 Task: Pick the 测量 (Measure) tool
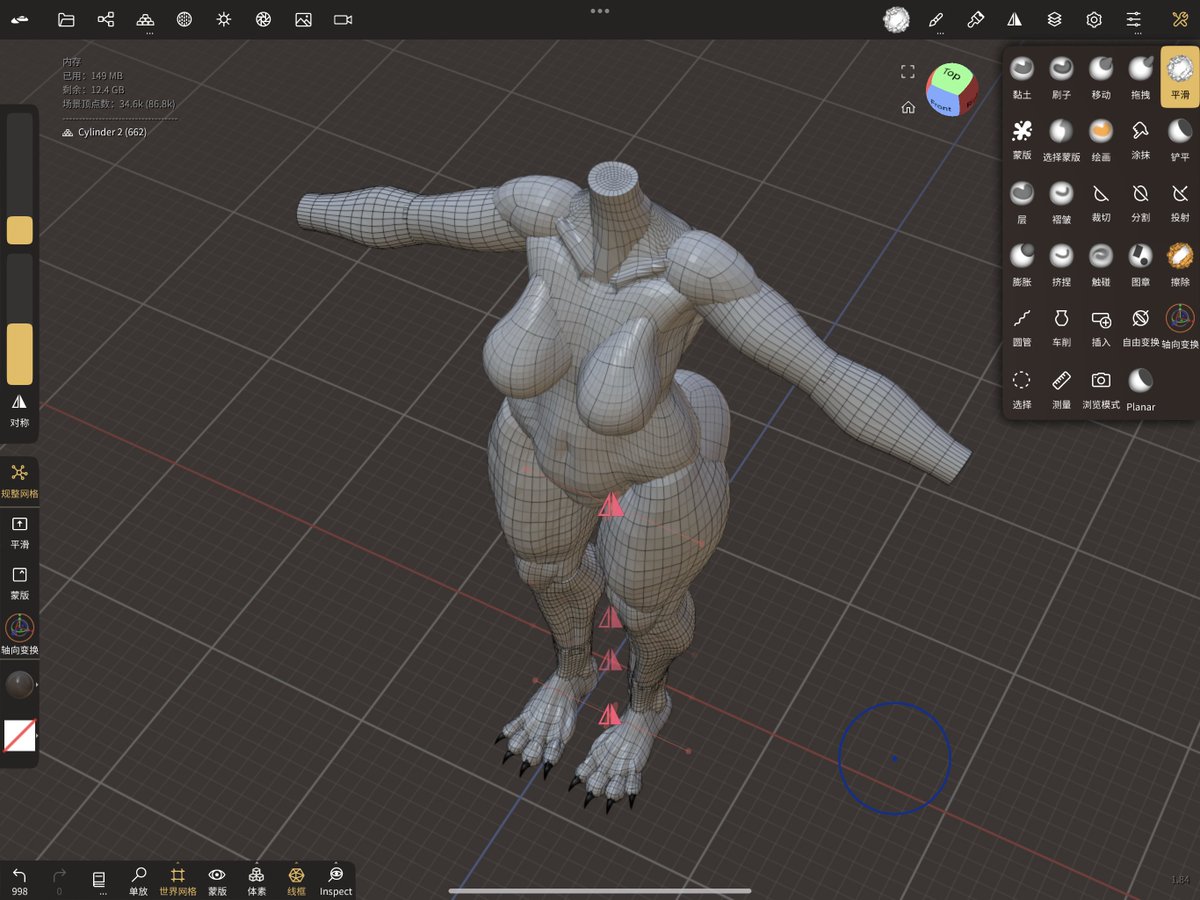click(x=1061, y=388)
